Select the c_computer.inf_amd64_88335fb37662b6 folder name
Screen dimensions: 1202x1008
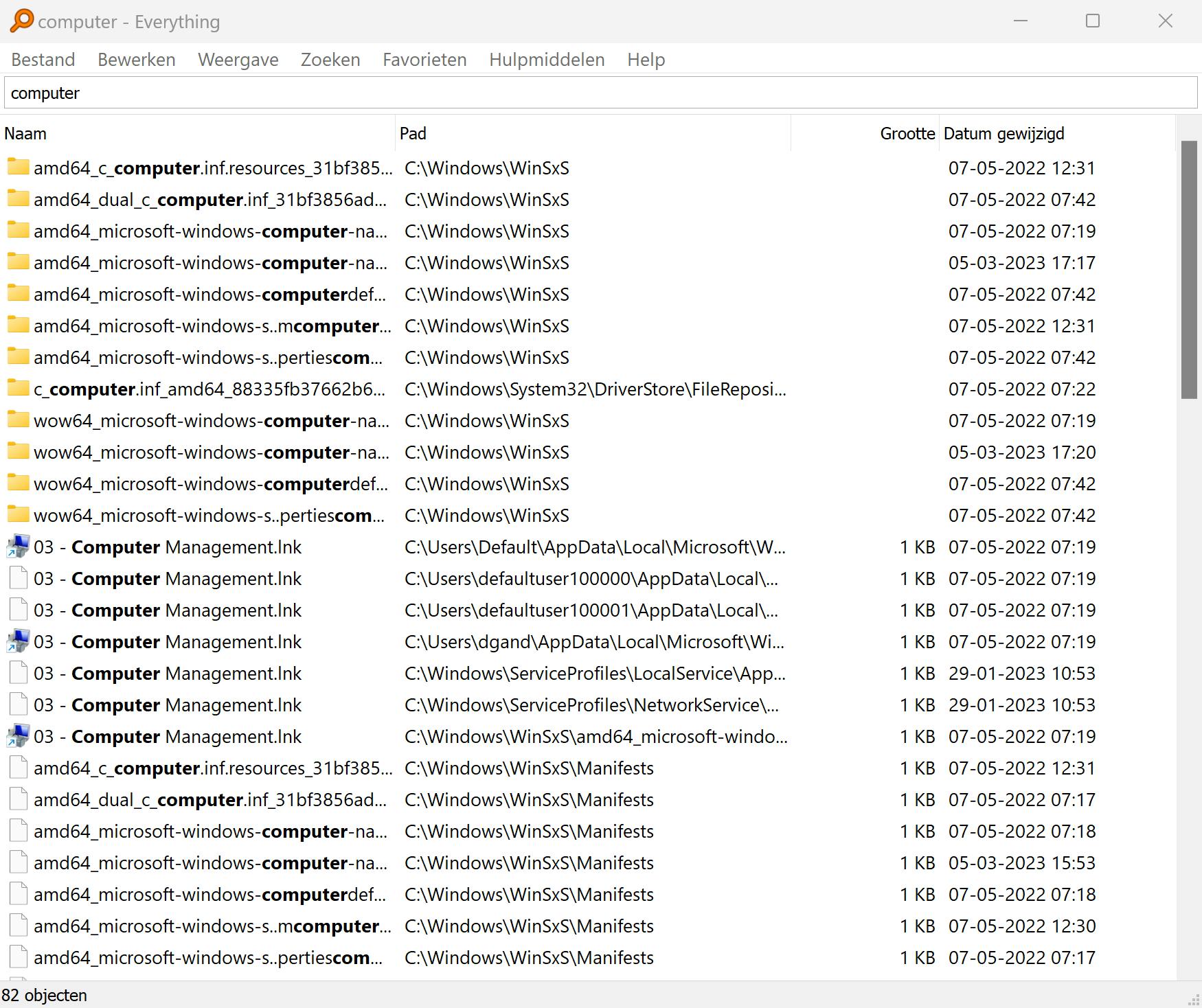coord(209,389)
